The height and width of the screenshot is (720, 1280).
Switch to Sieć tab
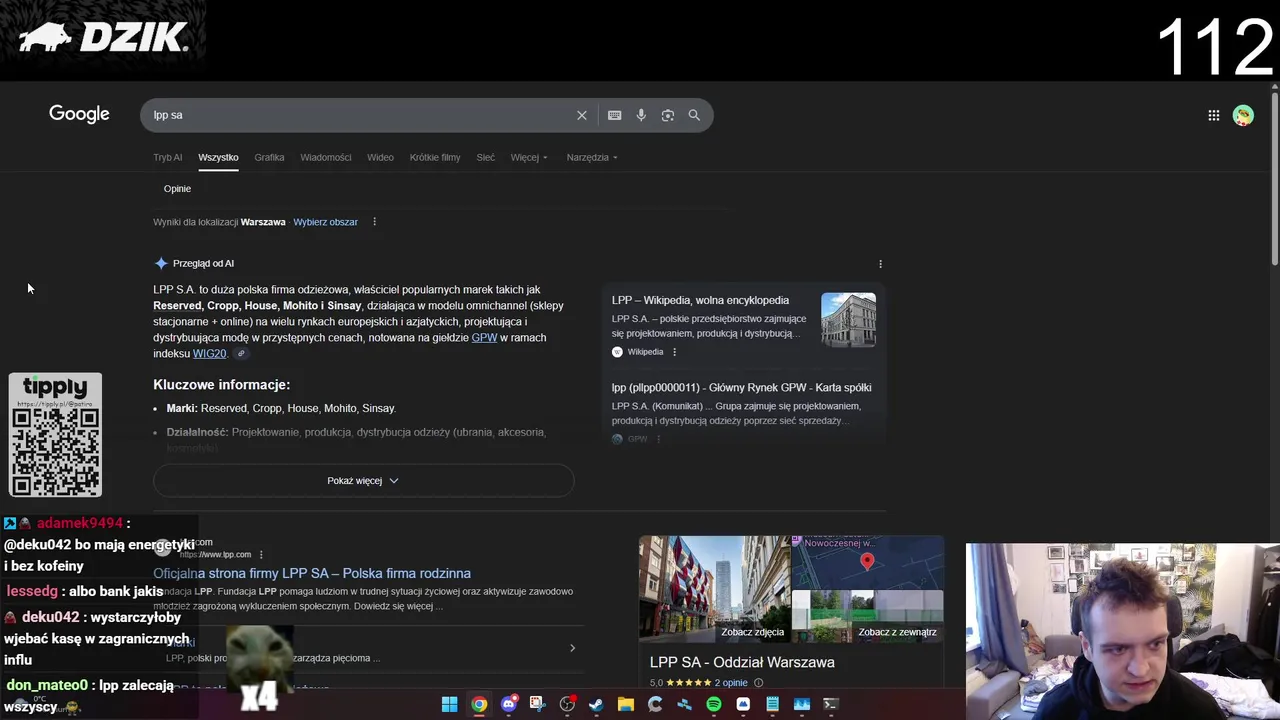(x=486, y=157)
